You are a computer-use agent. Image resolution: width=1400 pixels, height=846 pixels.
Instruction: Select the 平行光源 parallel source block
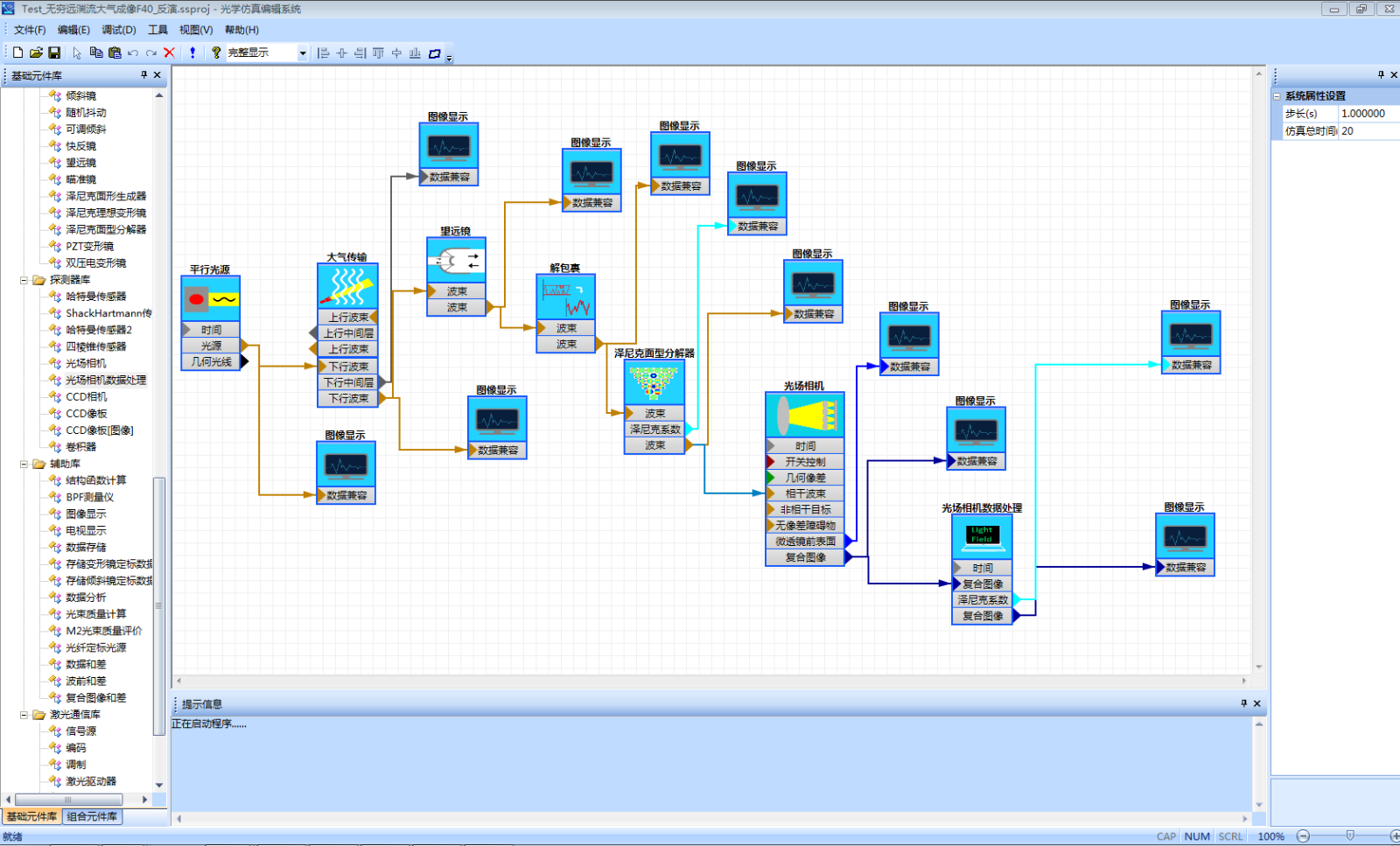tap(211, 299)
